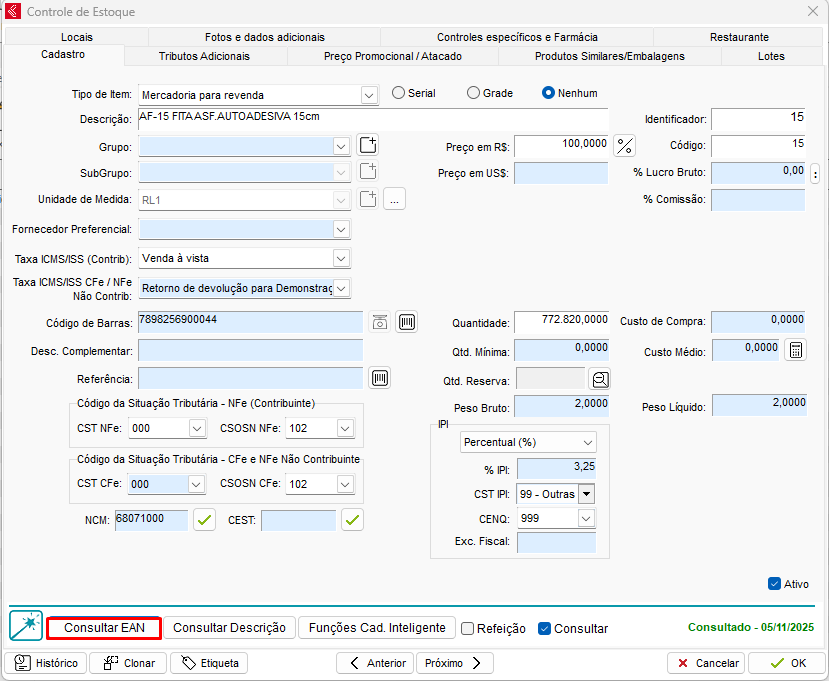Image resolution: width=829 pixels, height=681 pixels.
Task: Click the Clonar button
Action: 129,663
